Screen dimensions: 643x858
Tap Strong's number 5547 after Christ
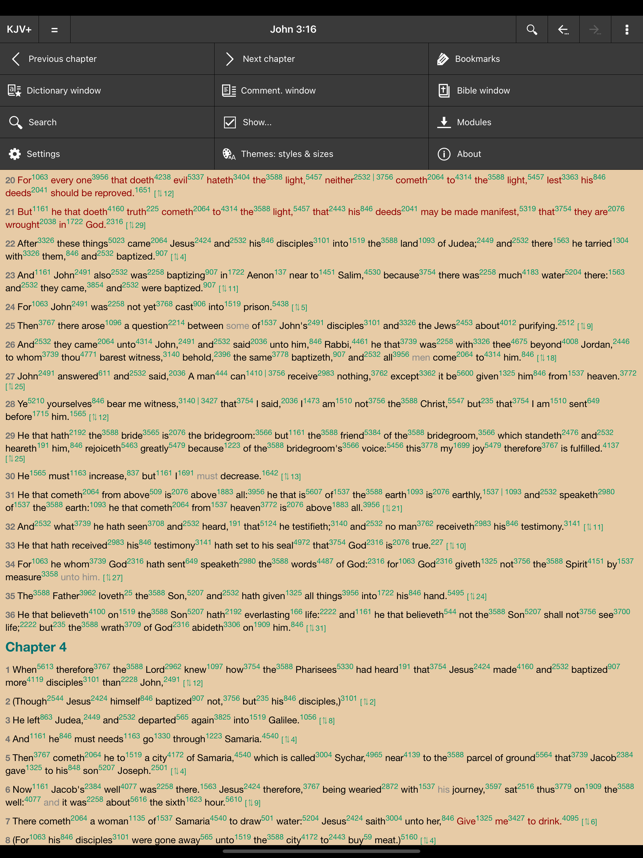(455, 401)
